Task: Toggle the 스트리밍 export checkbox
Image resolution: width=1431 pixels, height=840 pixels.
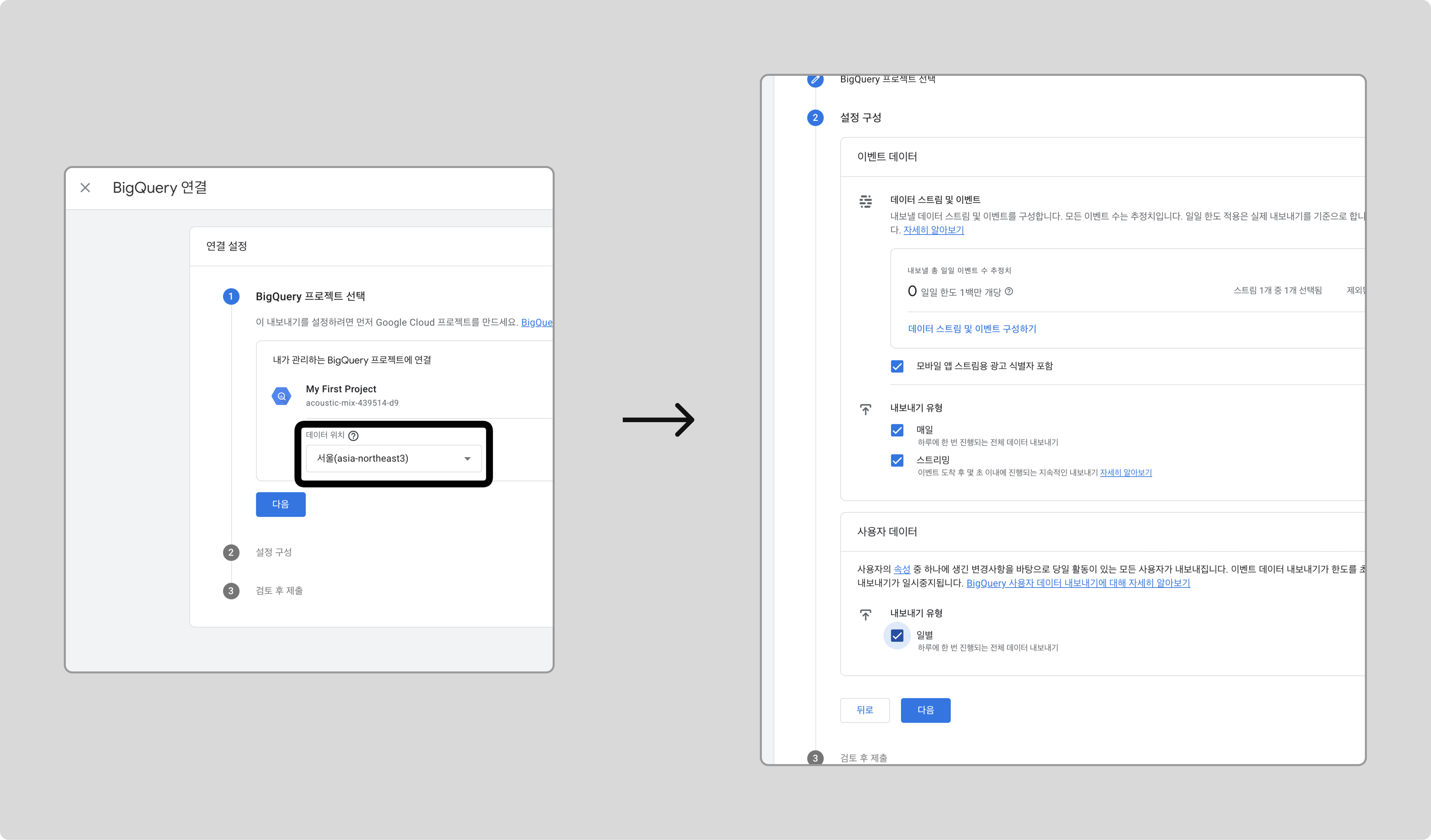Action: point(897,460)
